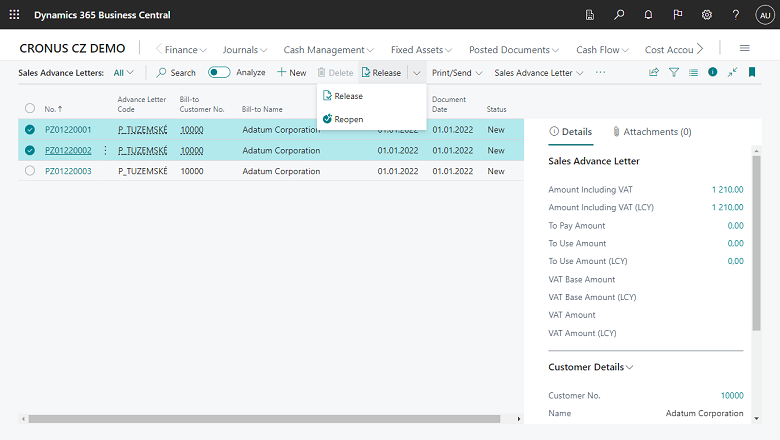Toggle the FactBox information icon
Image resolution: width=780 pixels, height=440 pixels.
(712, 73)
